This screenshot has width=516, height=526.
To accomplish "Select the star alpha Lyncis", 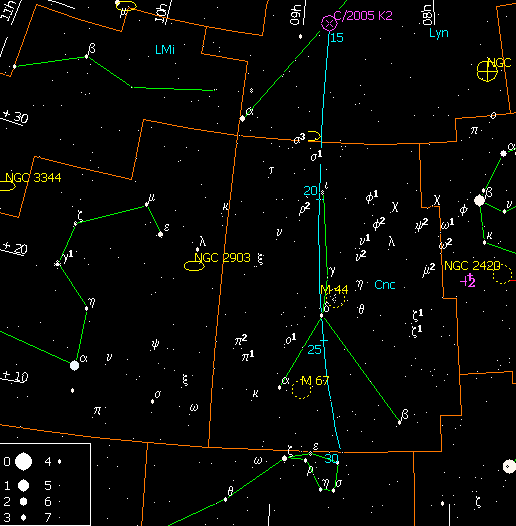I will point(242,118).
